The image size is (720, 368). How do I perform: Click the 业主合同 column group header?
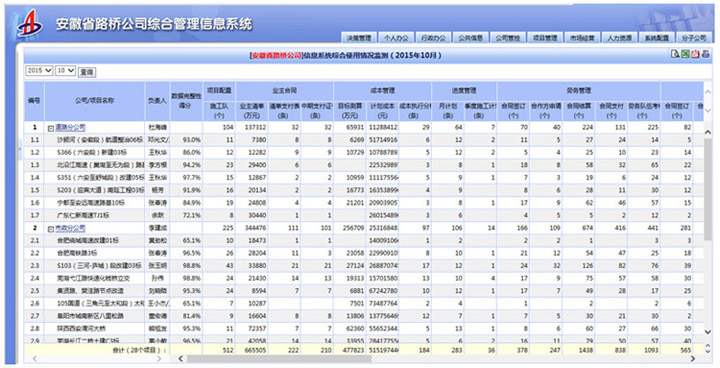[285, 91]
